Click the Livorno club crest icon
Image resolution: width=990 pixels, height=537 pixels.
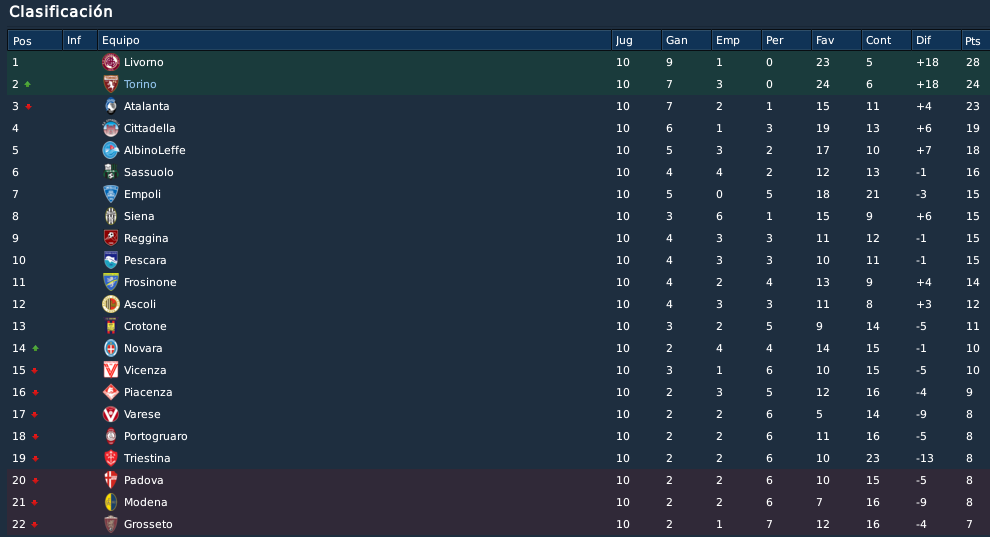pyautogui.click(x=110, y=62)
